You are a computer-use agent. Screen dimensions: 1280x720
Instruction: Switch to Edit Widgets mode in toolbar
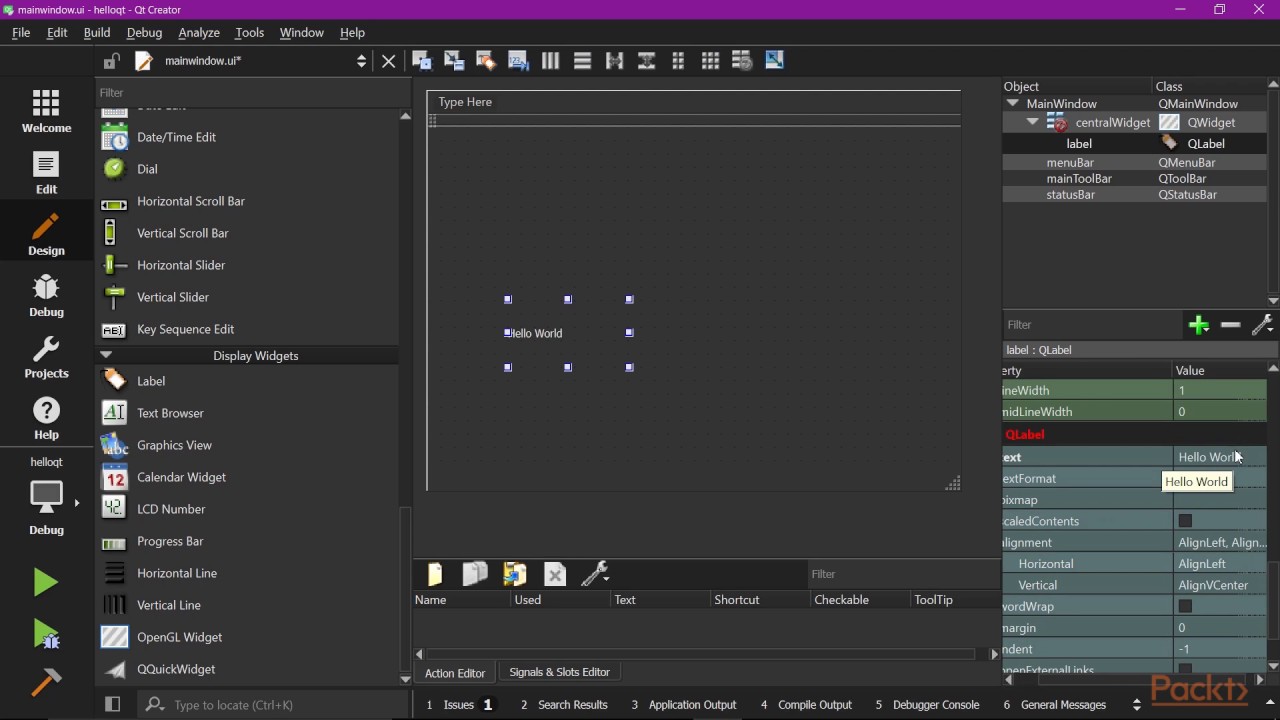[x=422, y=61]
